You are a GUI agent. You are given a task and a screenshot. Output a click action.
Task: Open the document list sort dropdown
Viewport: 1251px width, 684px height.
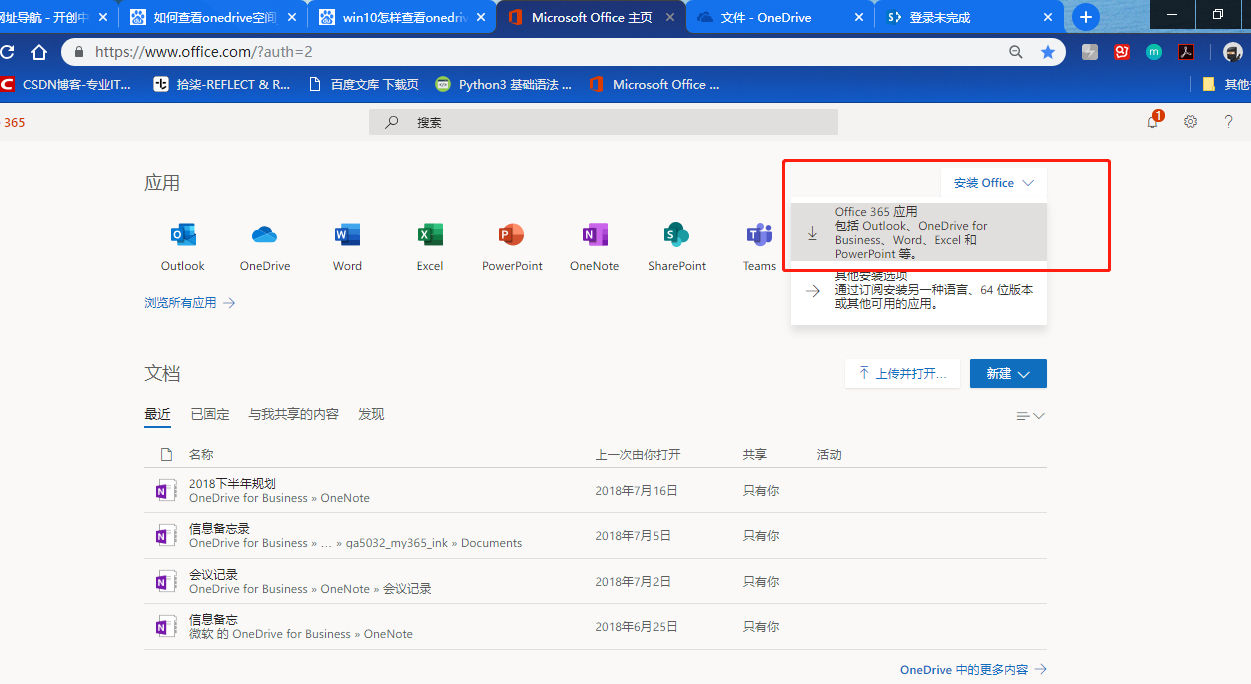[x=1029, y=415]
